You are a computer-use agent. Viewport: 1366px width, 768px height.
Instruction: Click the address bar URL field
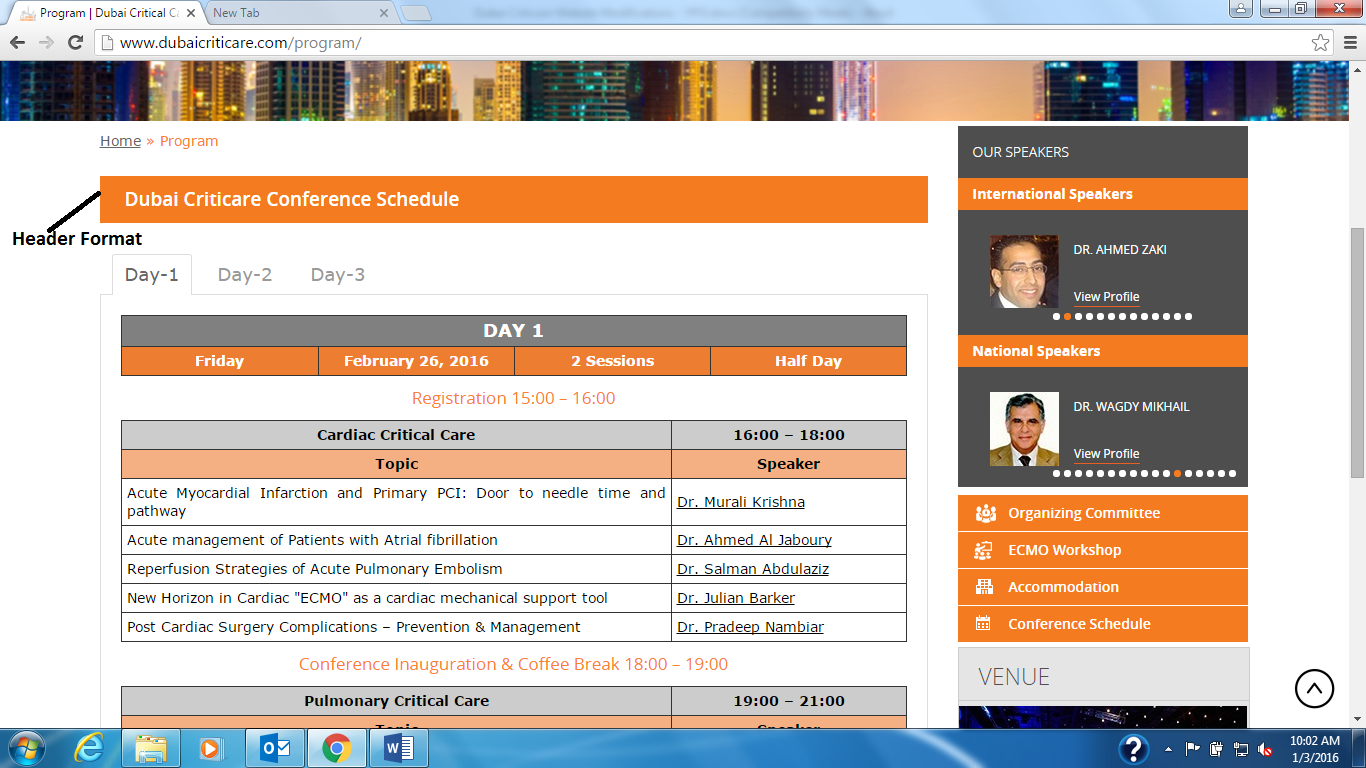[700, 43]
